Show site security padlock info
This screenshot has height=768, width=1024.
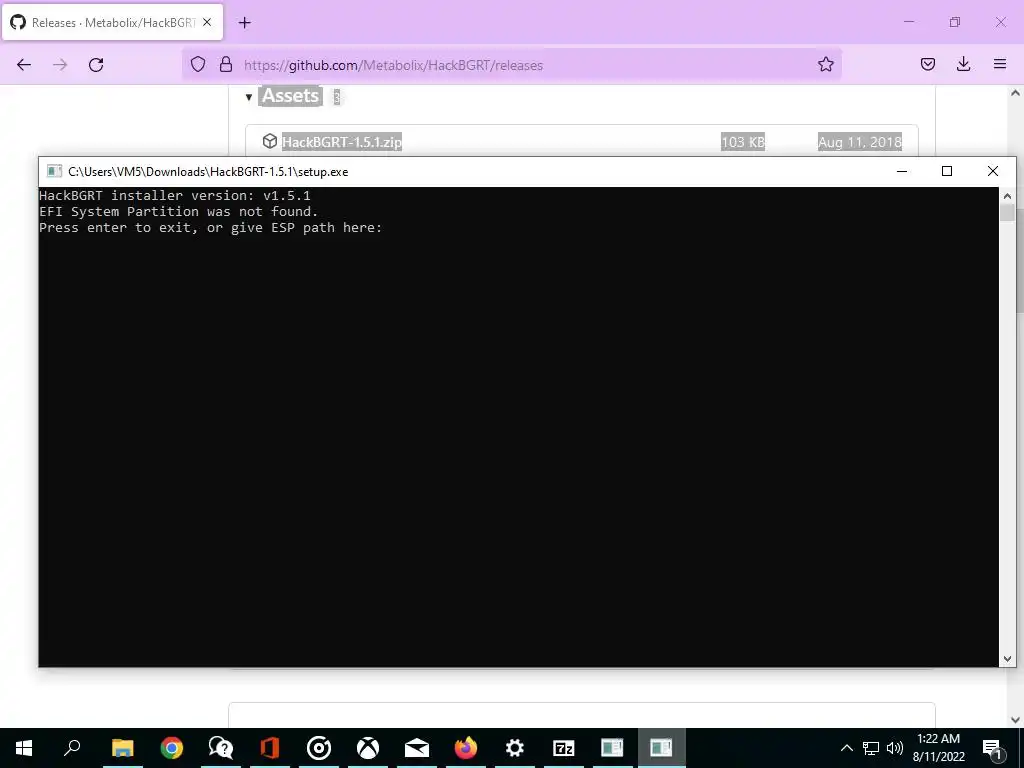click(x=226, y=64)
